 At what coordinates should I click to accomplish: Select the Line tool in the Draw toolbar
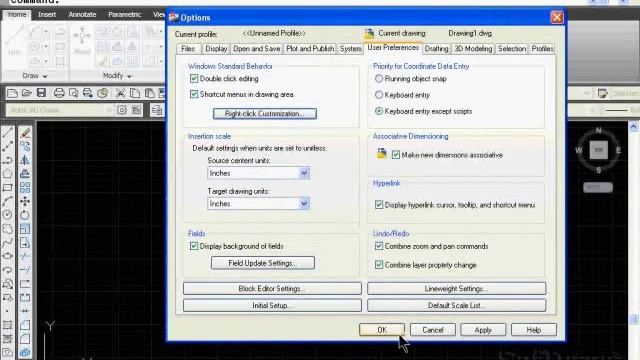click(x=7, y=132)
